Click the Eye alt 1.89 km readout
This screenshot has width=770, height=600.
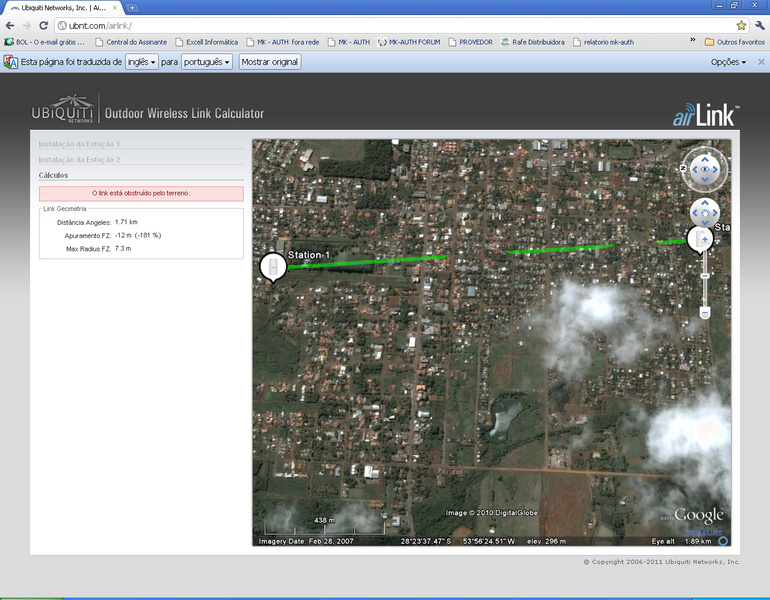coord(682,541)
